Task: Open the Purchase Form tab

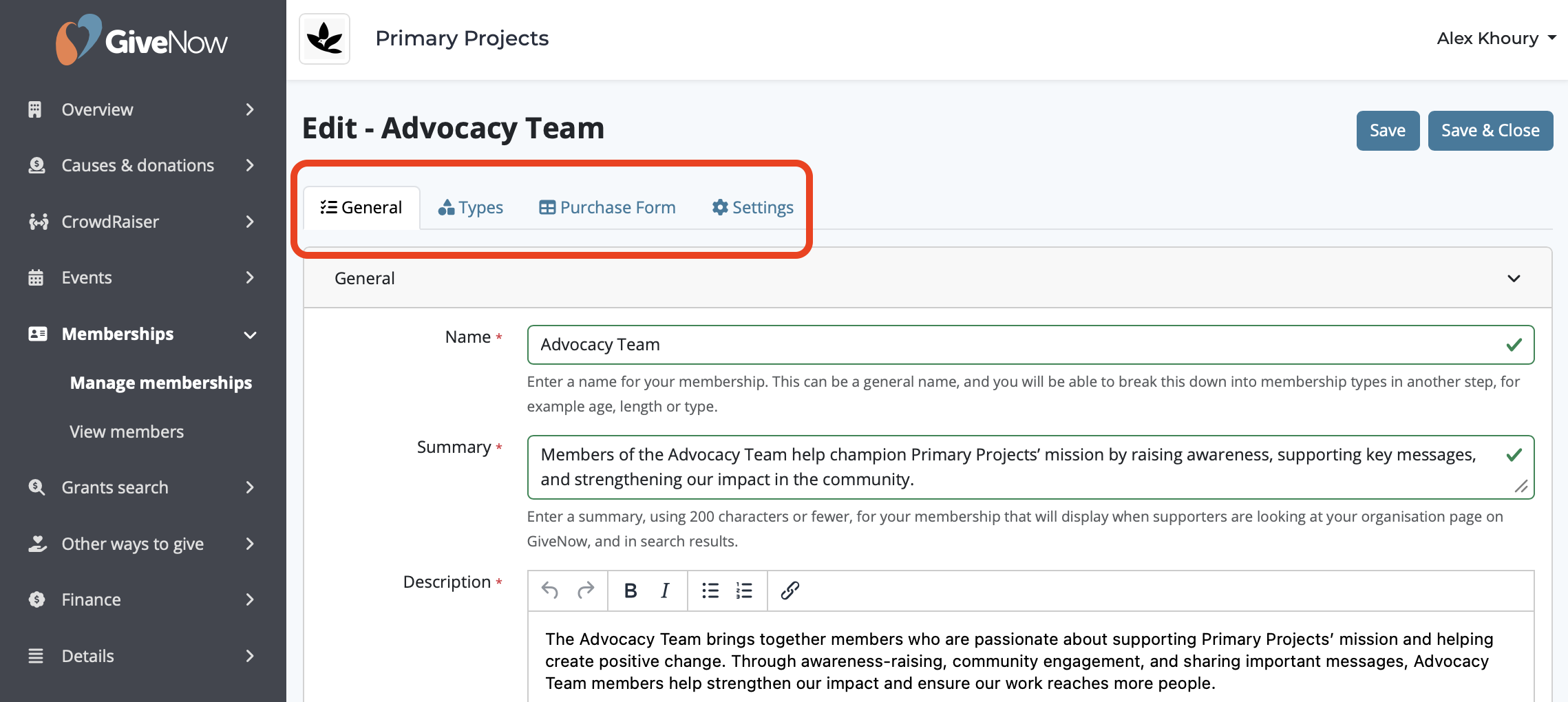Action: [607, 207]
